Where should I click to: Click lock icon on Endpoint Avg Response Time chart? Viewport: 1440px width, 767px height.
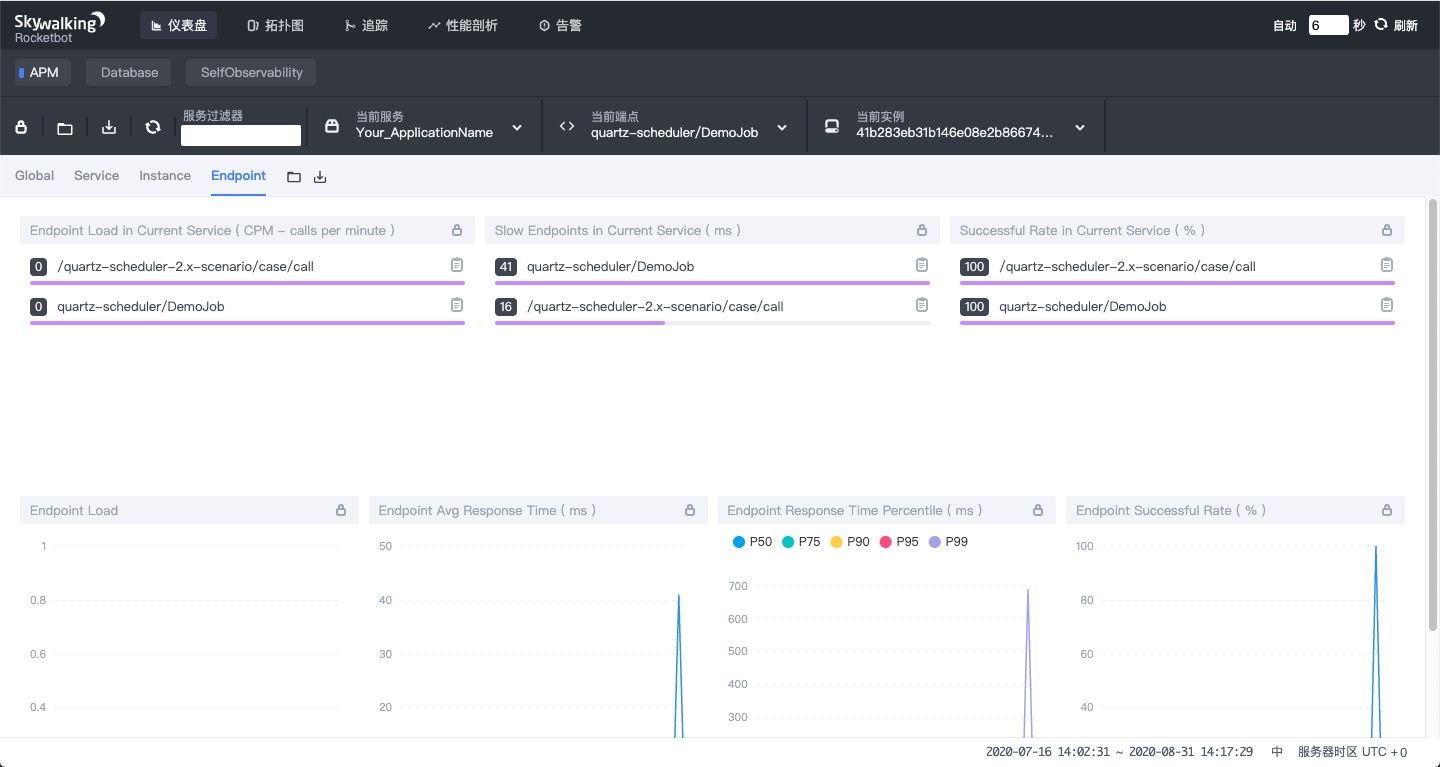tap(690, 510)
